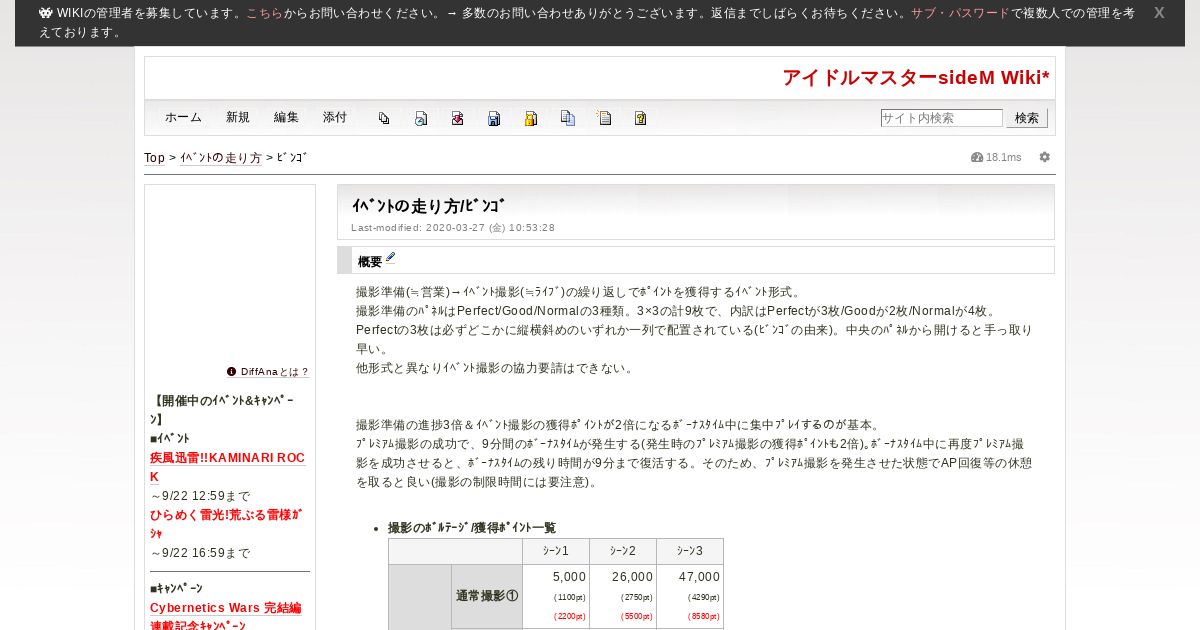This screenshot has height=630, width=1200.
Task: Click the ｼｰﾝ1 table header
Action: pyautogui.click(x=556, y=551)
